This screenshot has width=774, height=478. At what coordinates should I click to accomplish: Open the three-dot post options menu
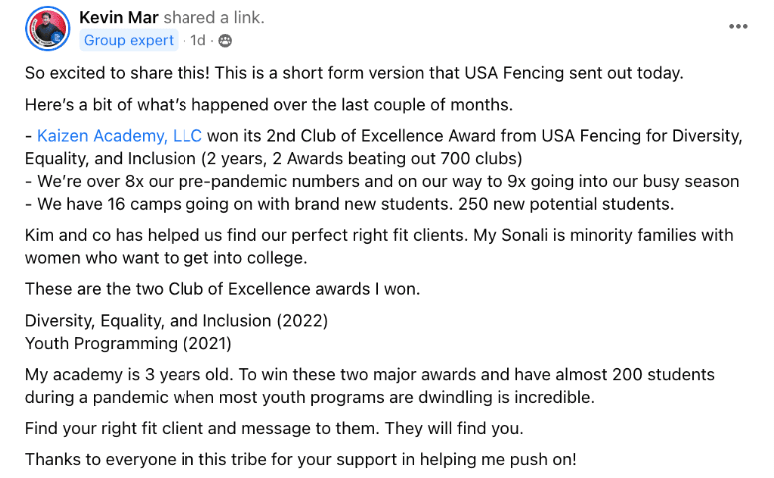[x=738, y=27]
